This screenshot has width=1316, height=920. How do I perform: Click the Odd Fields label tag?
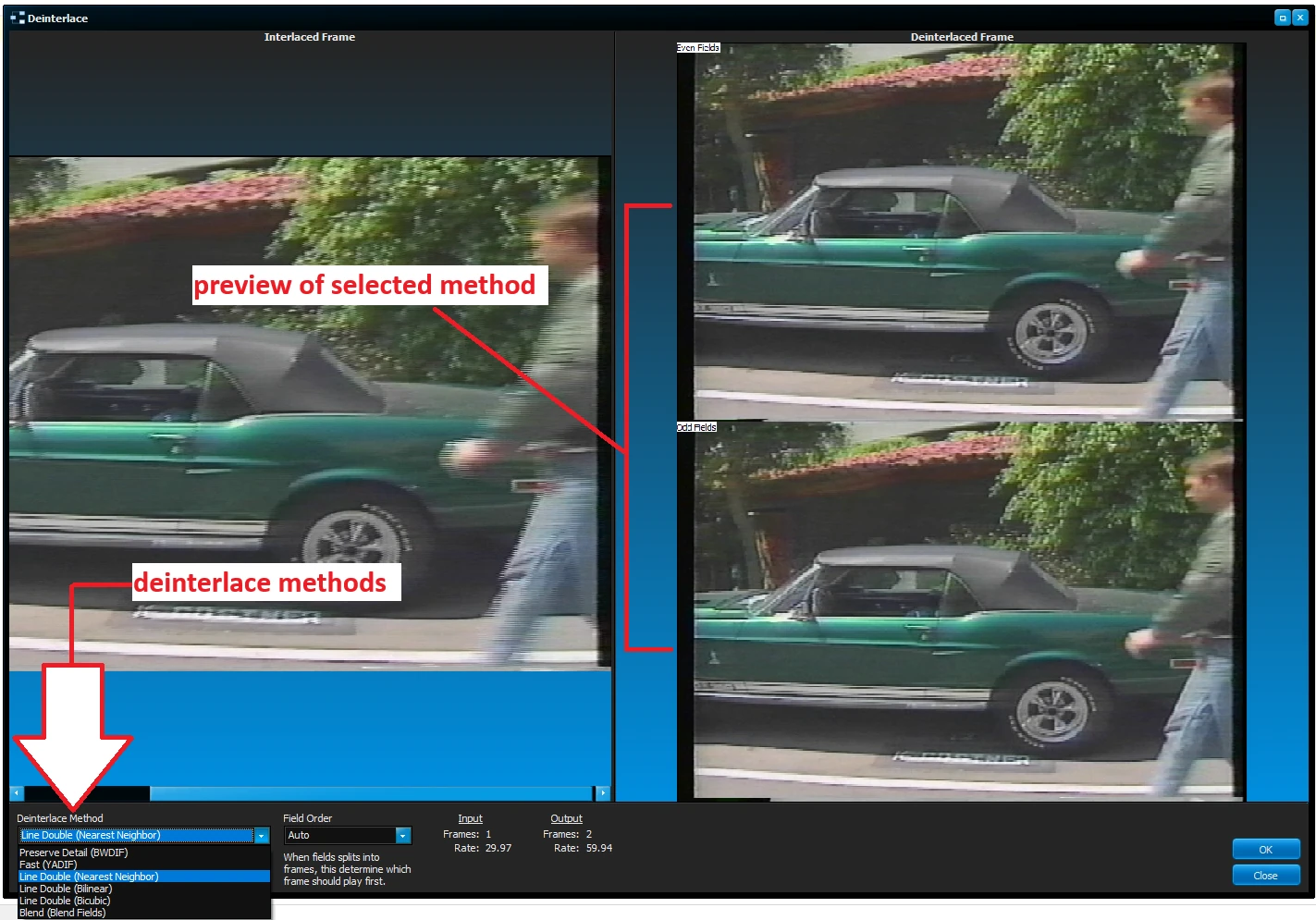[696, 427]
